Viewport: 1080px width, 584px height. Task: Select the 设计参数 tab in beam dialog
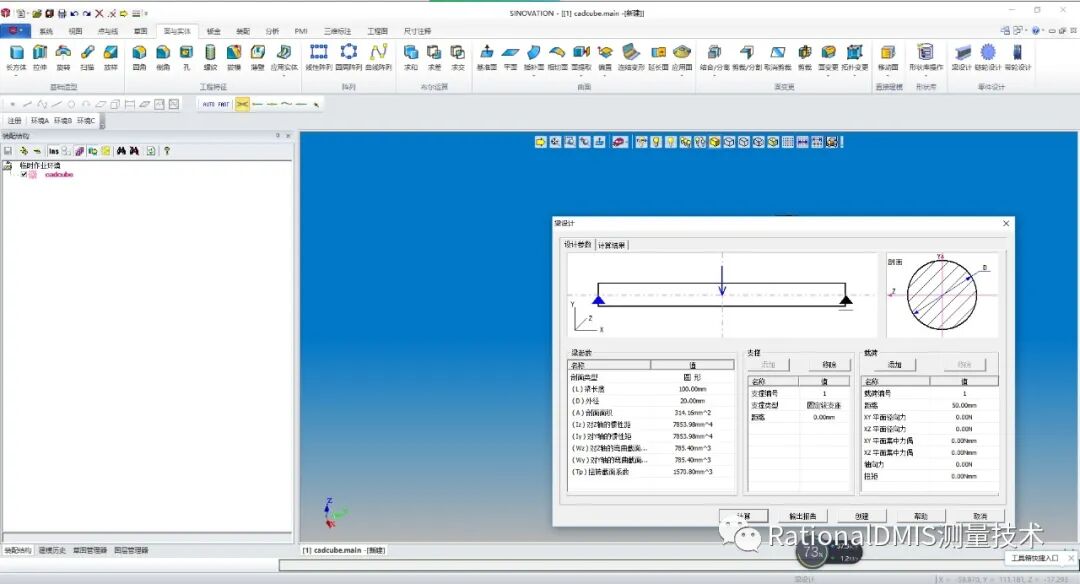pyautogui.click(x=578, y=244)
